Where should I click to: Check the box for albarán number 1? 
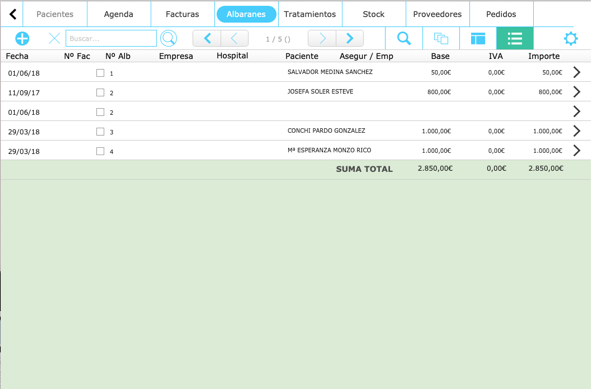point(100,73)
